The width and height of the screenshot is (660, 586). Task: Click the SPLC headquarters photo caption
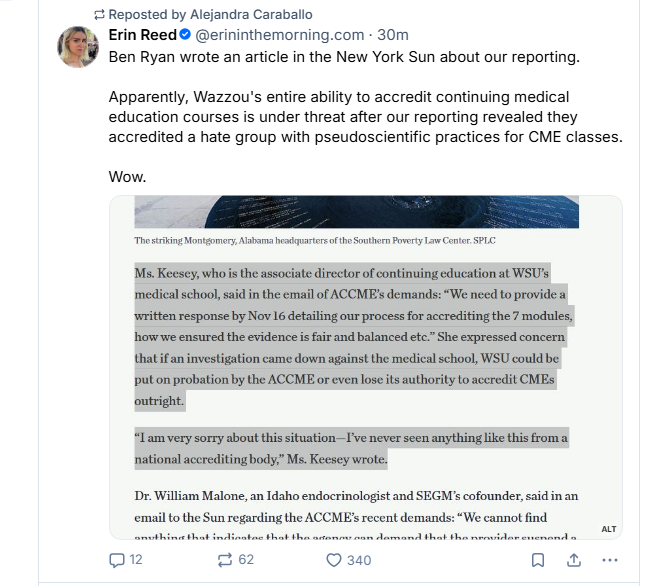[315, 241]
